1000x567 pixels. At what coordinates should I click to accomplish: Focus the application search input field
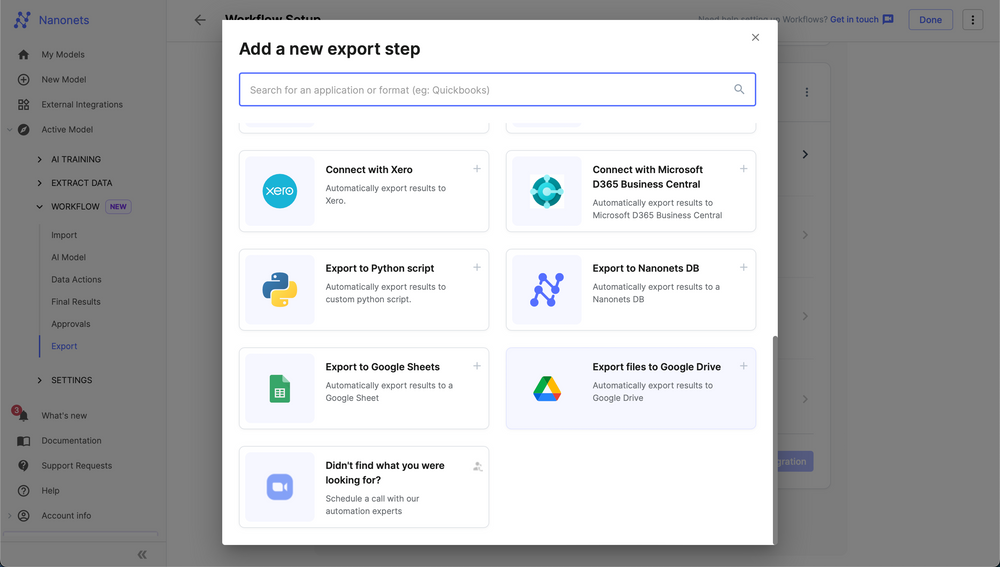point(485,90)
